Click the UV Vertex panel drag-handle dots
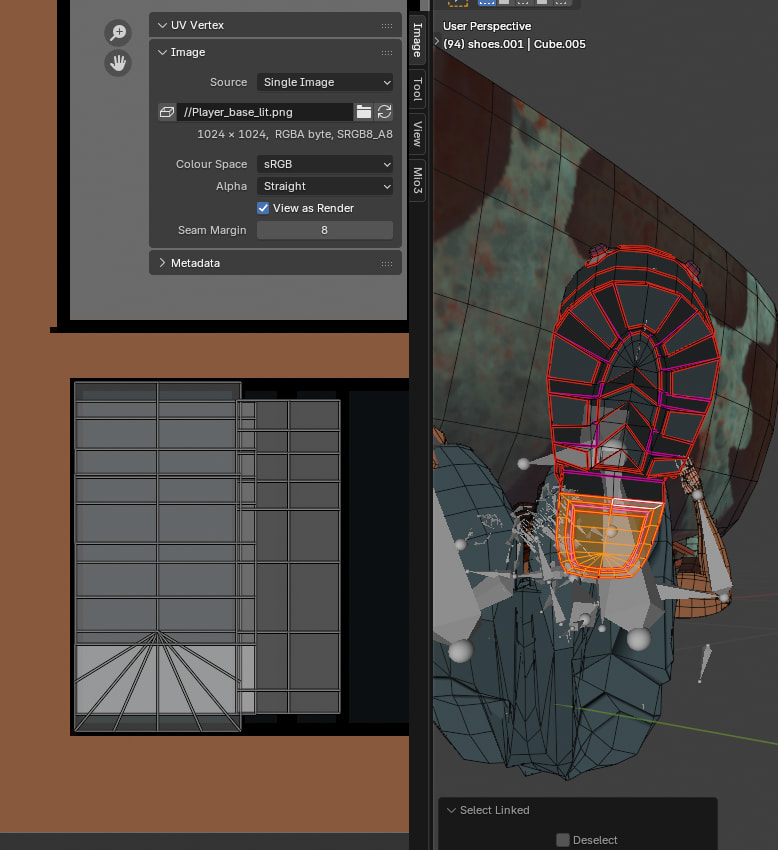The width and height of the screenshot is (778, 850). pyautogui.click(x=387, y=25)
